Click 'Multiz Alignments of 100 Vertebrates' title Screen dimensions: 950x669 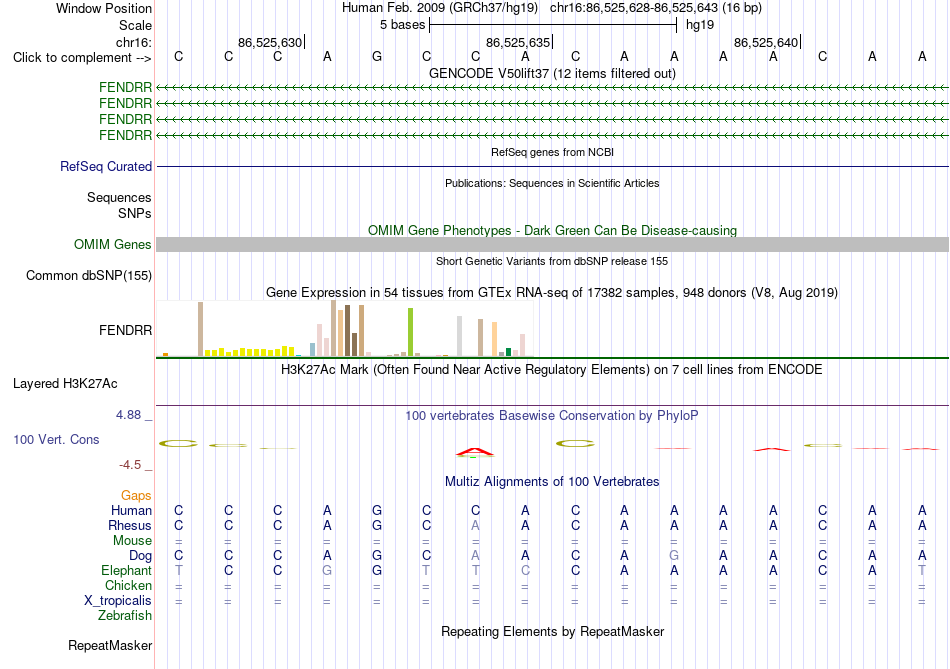tap(552, 482)
